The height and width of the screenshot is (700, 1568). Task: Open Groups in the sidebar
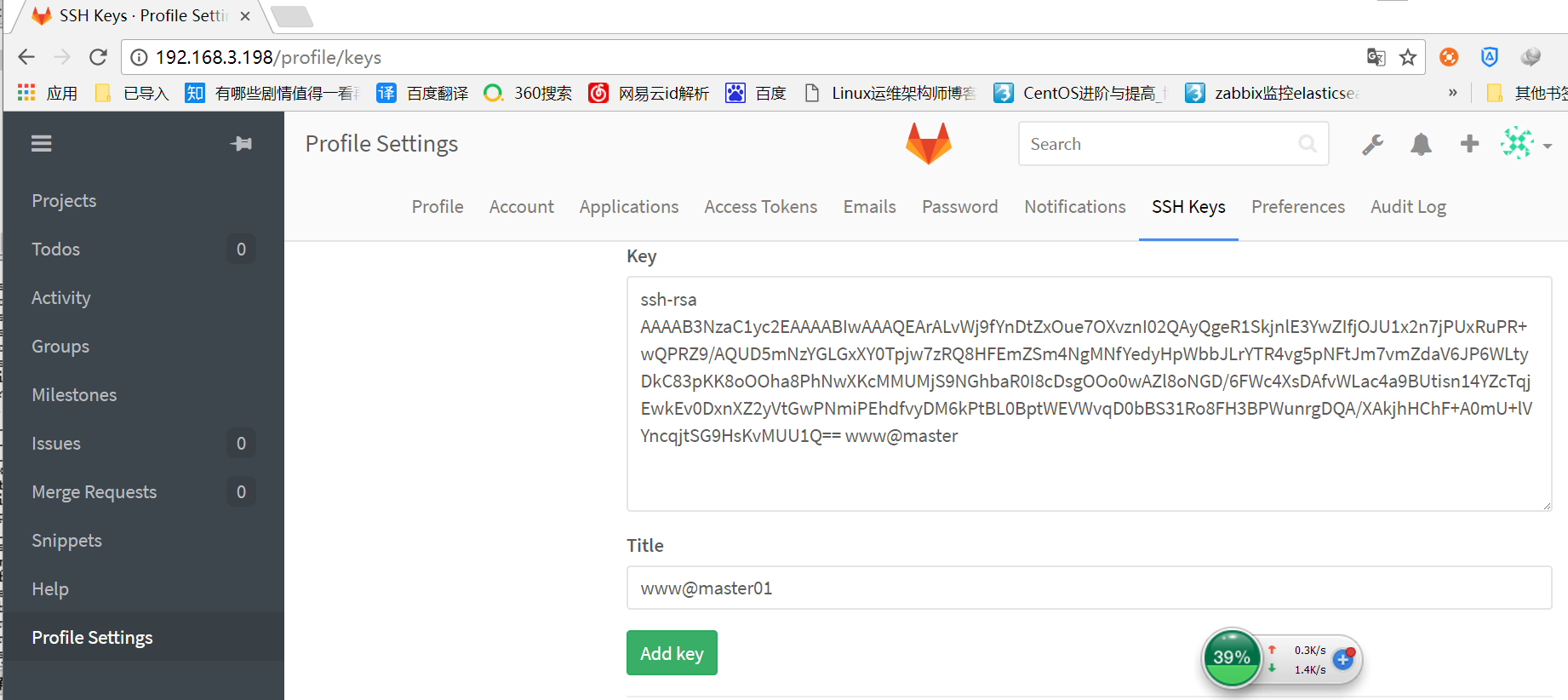tap(143, 347)
